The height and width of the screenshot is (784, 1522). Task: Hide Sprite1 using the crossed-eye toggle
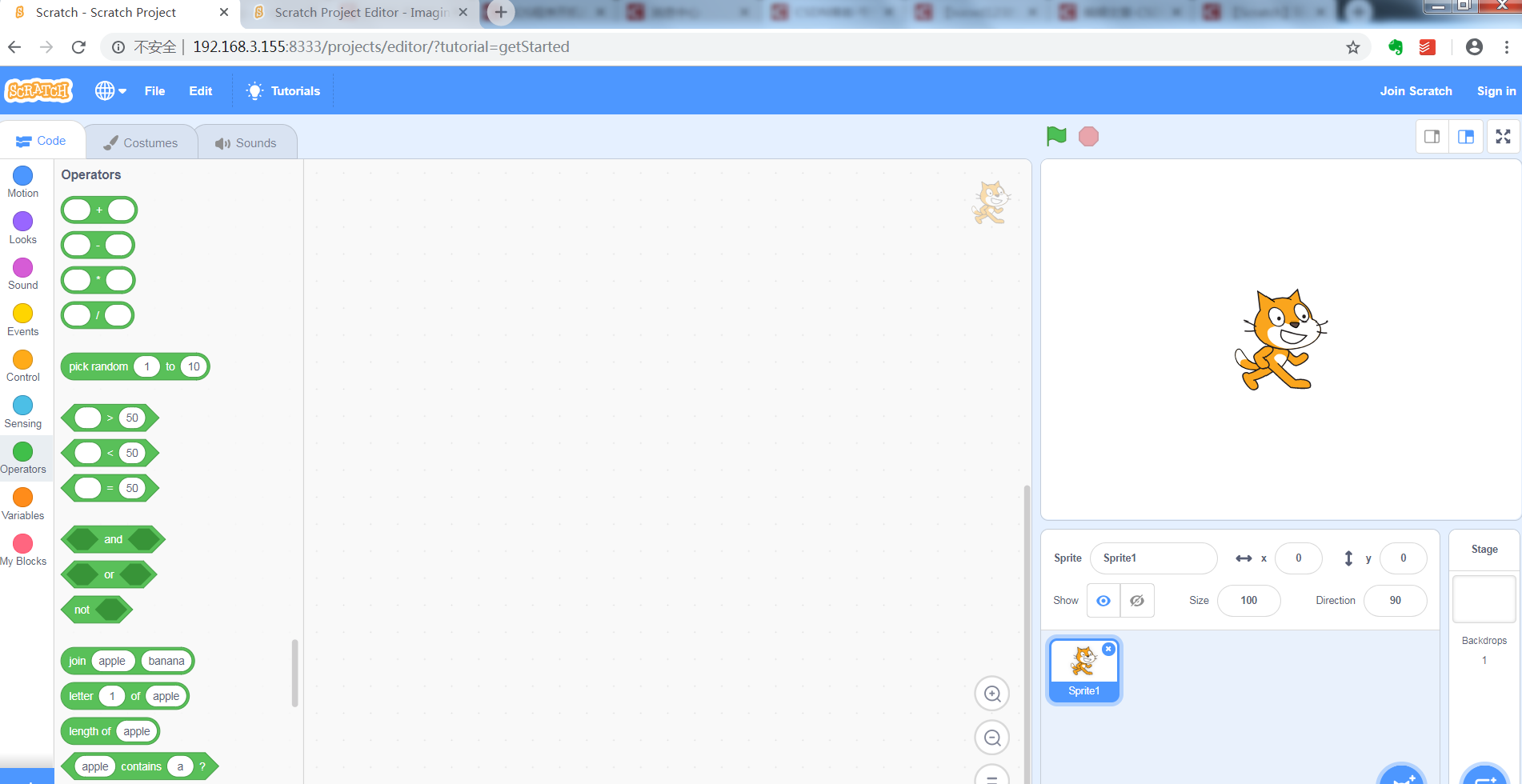[x=1136, y=600]
